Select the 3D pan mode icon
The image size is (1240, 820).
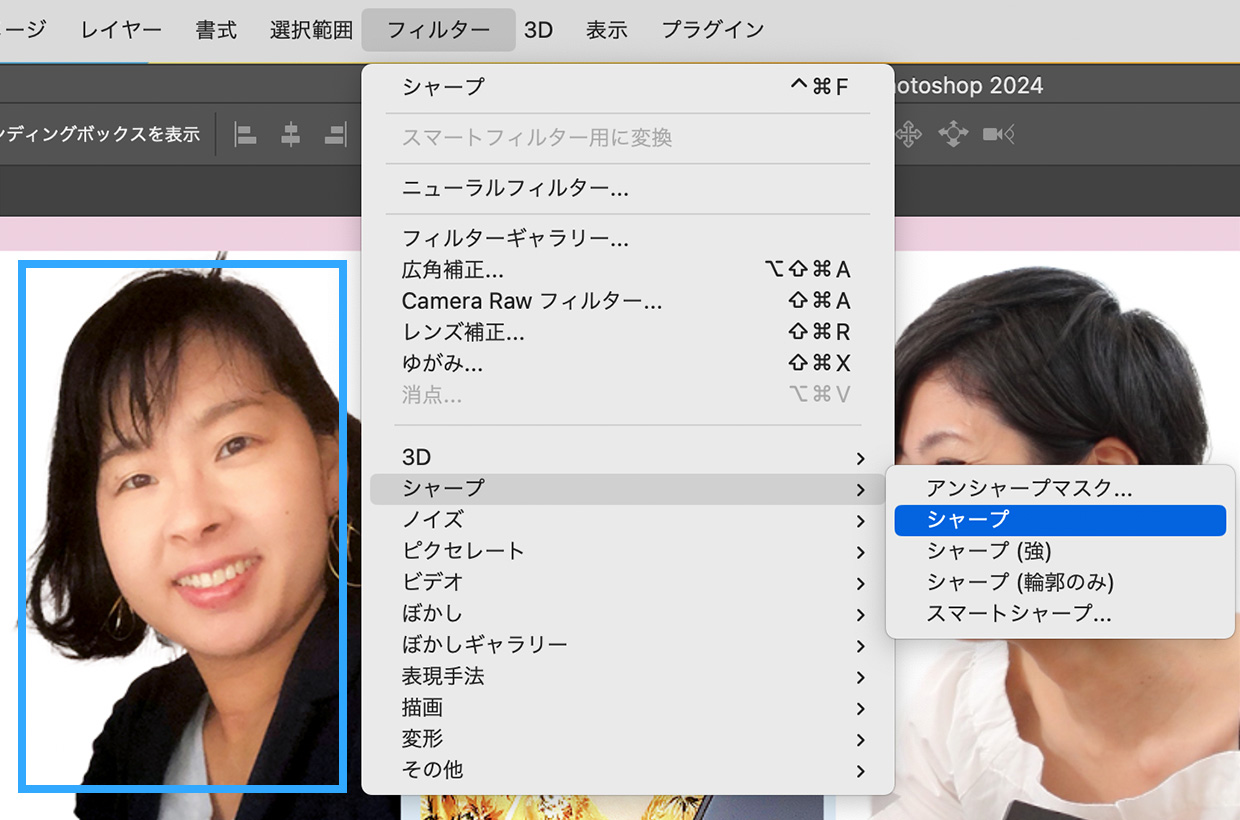(908, 134)
